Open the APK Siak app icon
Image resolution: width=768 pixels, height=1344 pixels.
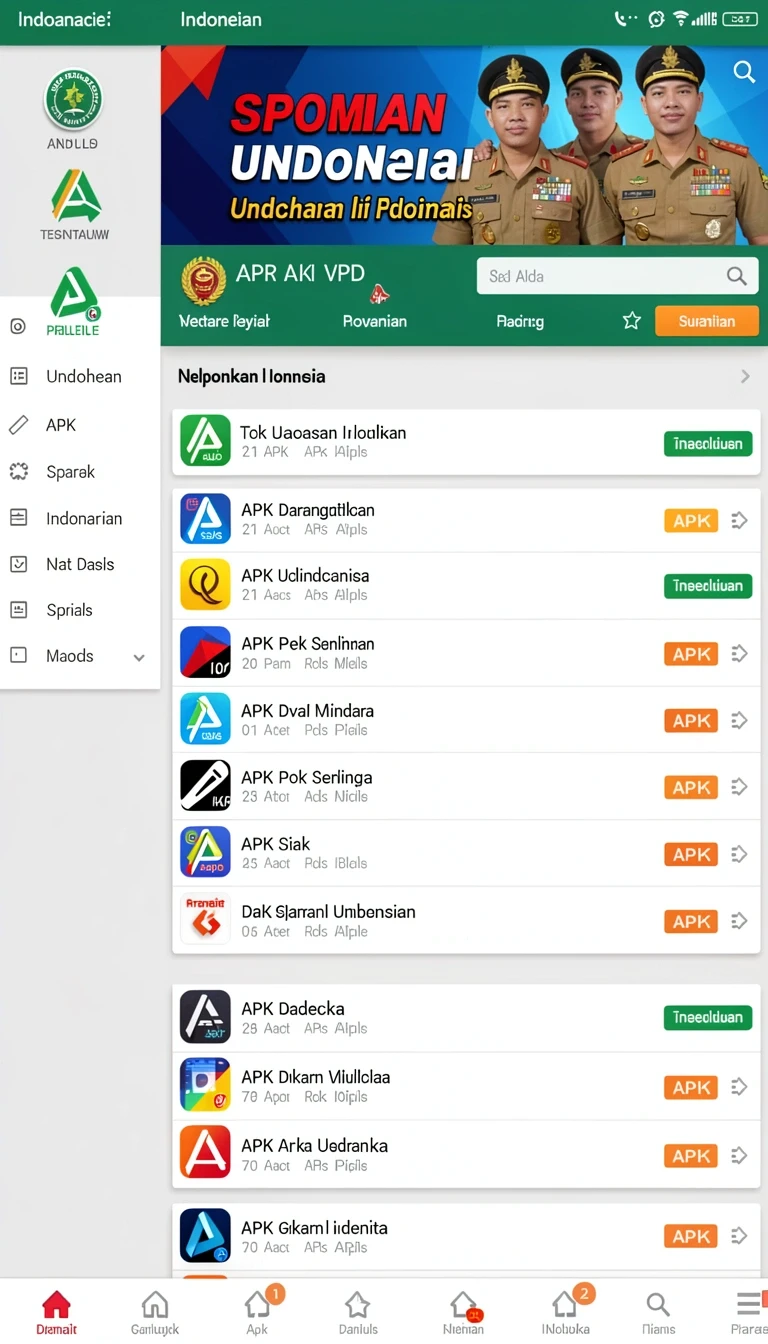205,852
